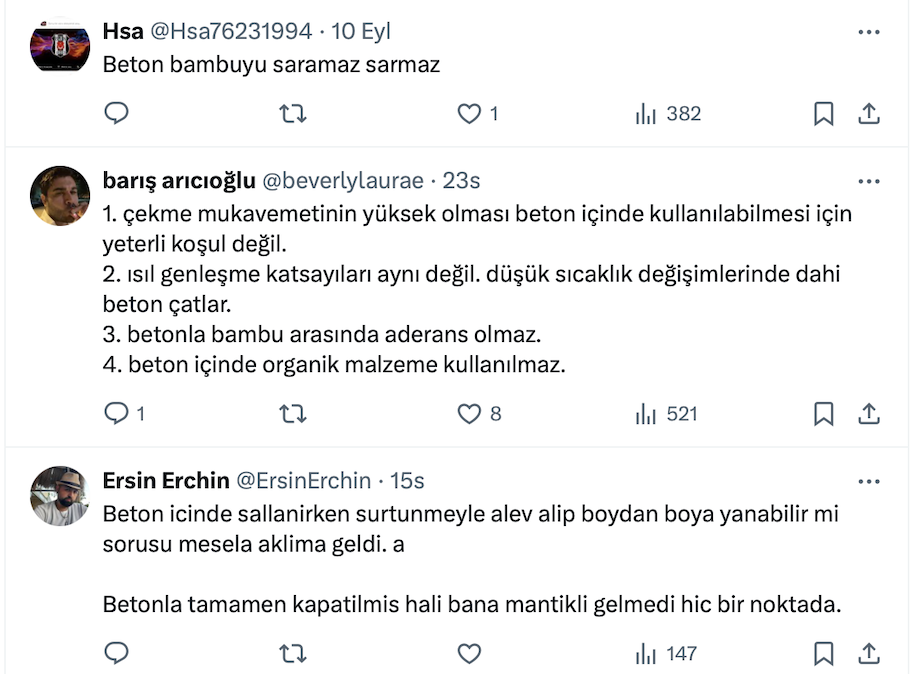Retweet Hsa's tweet about beton bambu

[x=292, y=114]
